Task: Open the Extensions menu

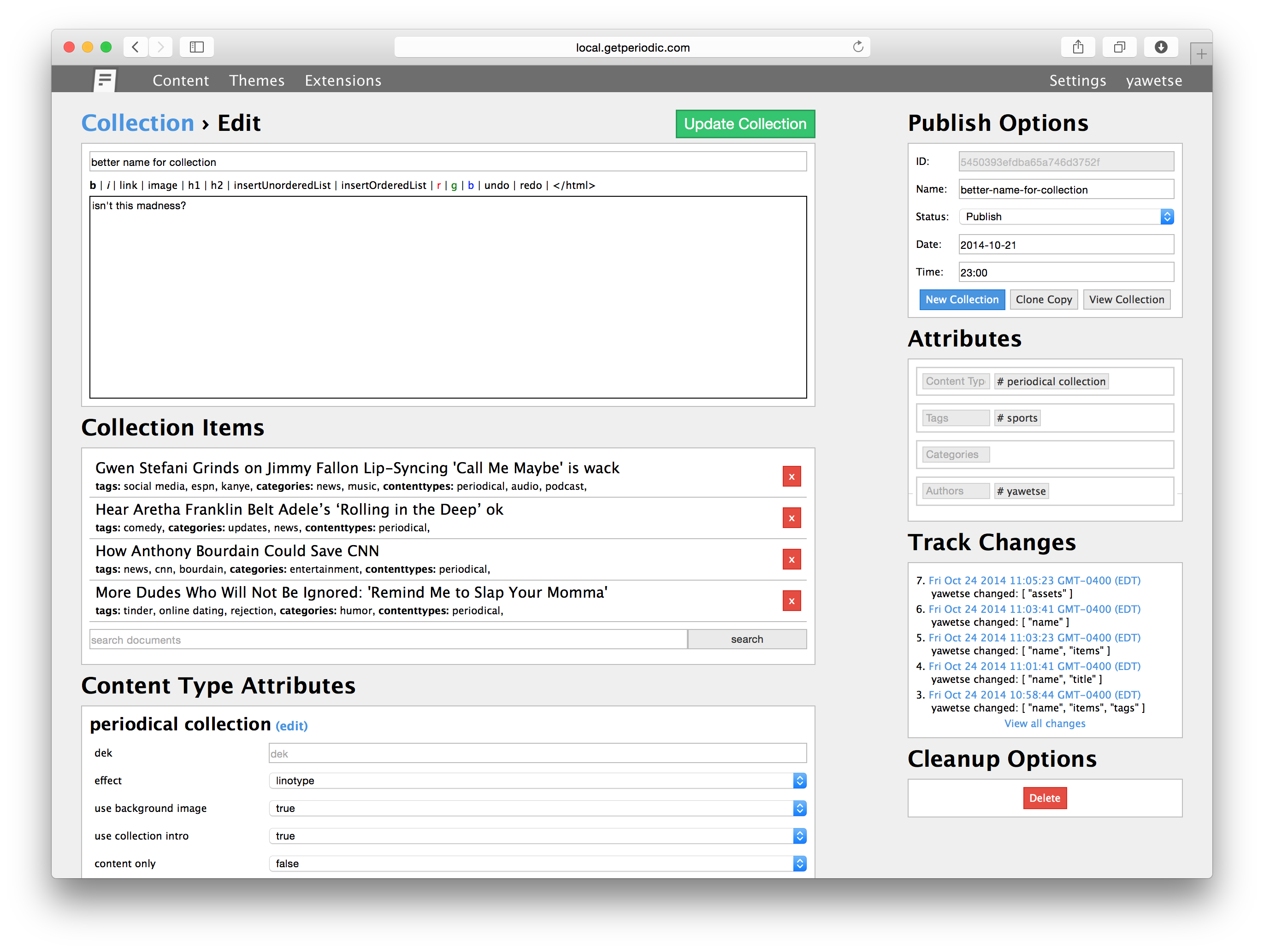Action: pos(343,81)
